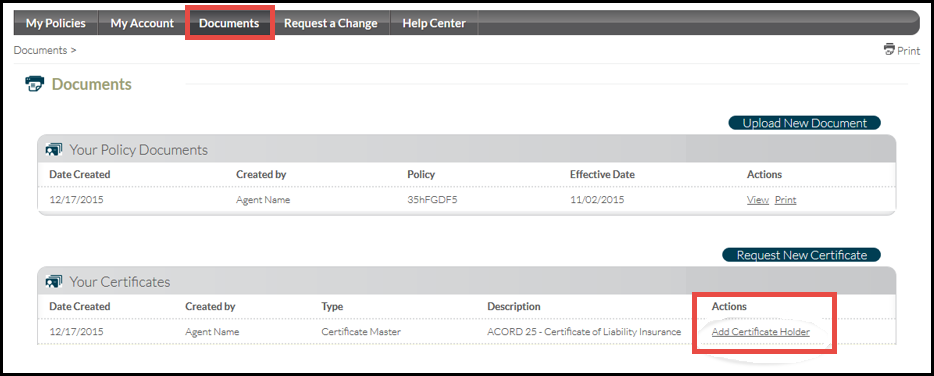The height and width of the screenshot is (376, 934).
Task: Click the Your Certificates panel header
Action: (x=466, y=281)
